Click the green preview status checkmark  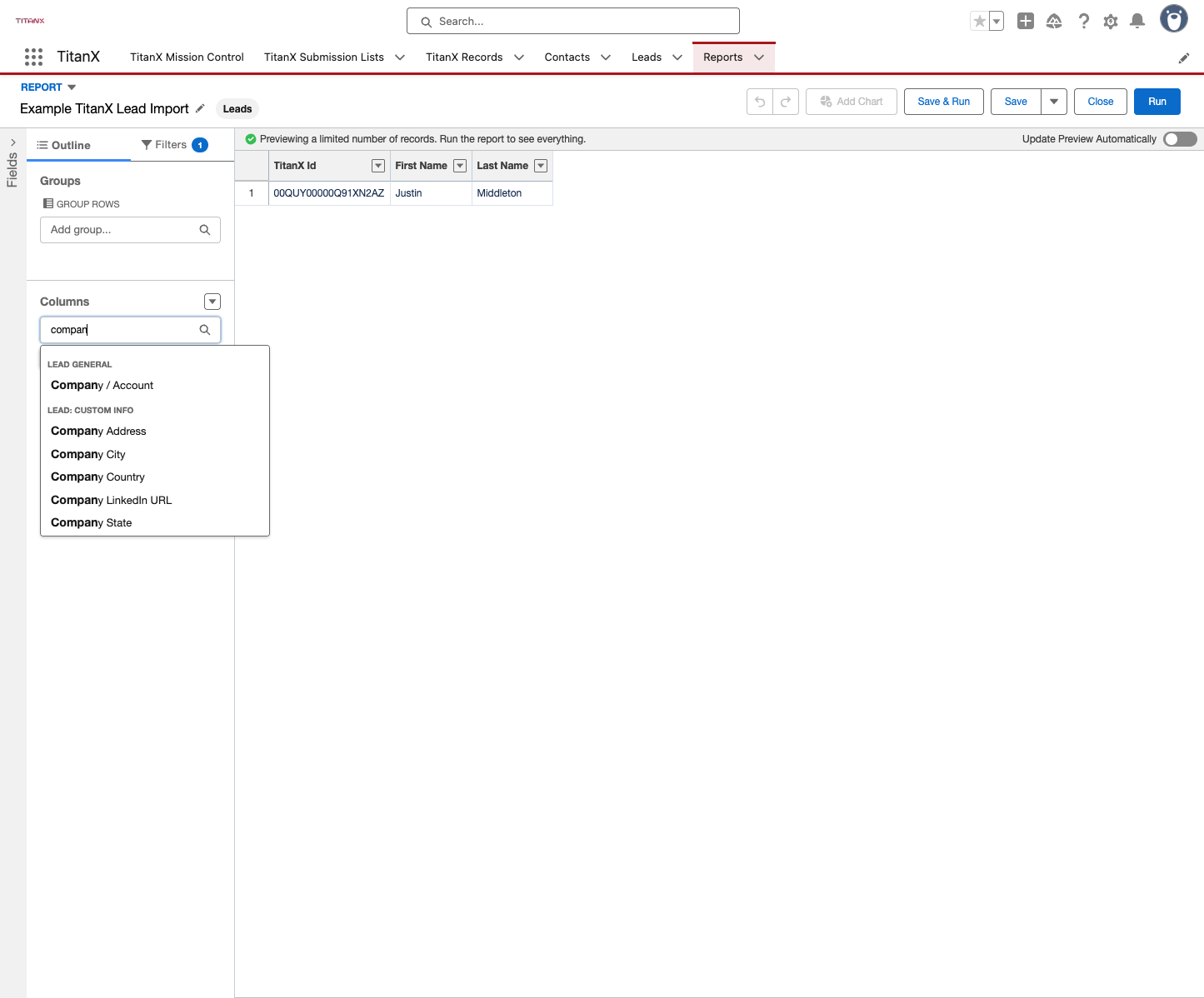coord(251,139)
